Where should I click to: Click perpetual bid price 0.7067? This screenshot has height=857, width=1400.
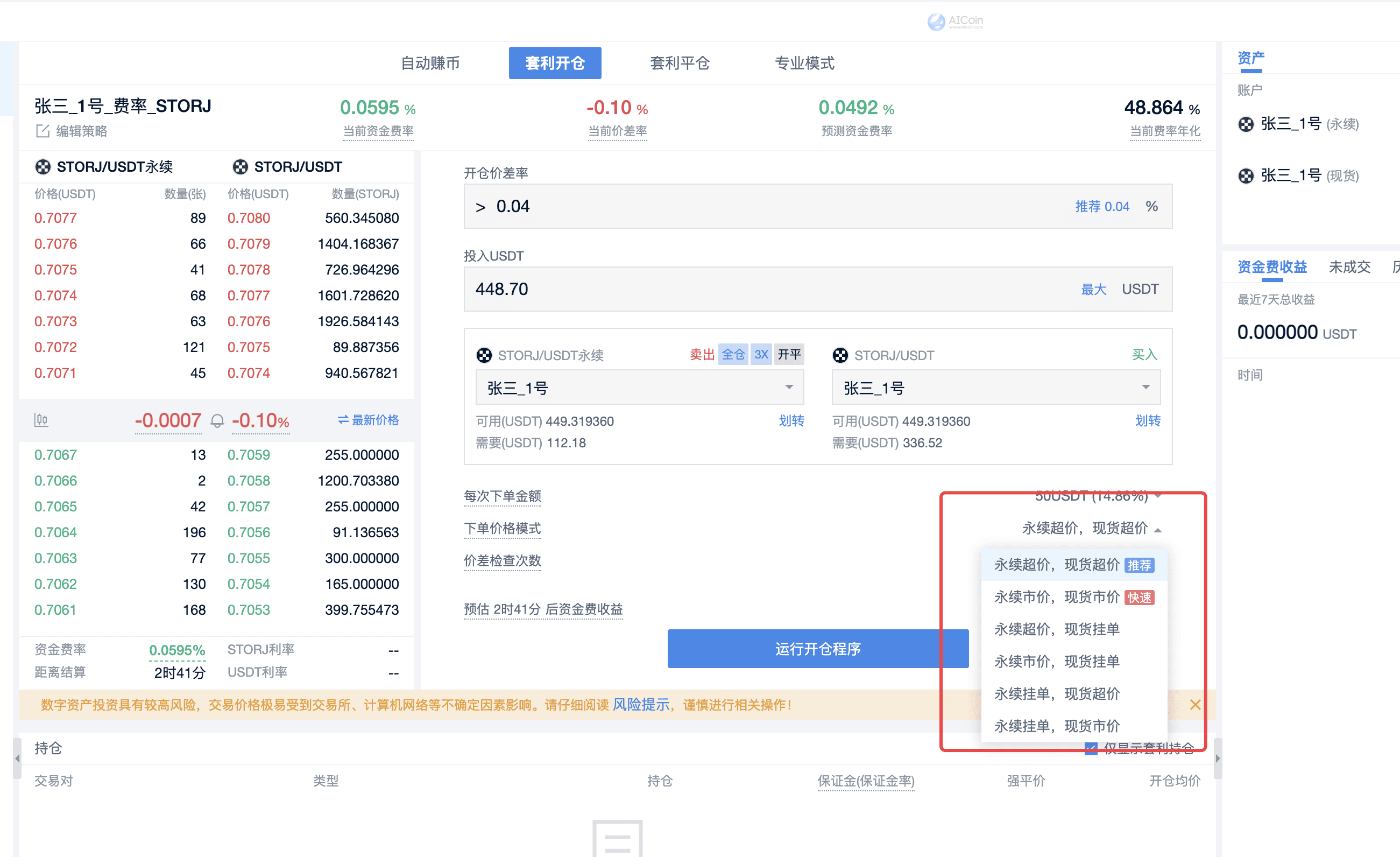[x=55, y=455]
